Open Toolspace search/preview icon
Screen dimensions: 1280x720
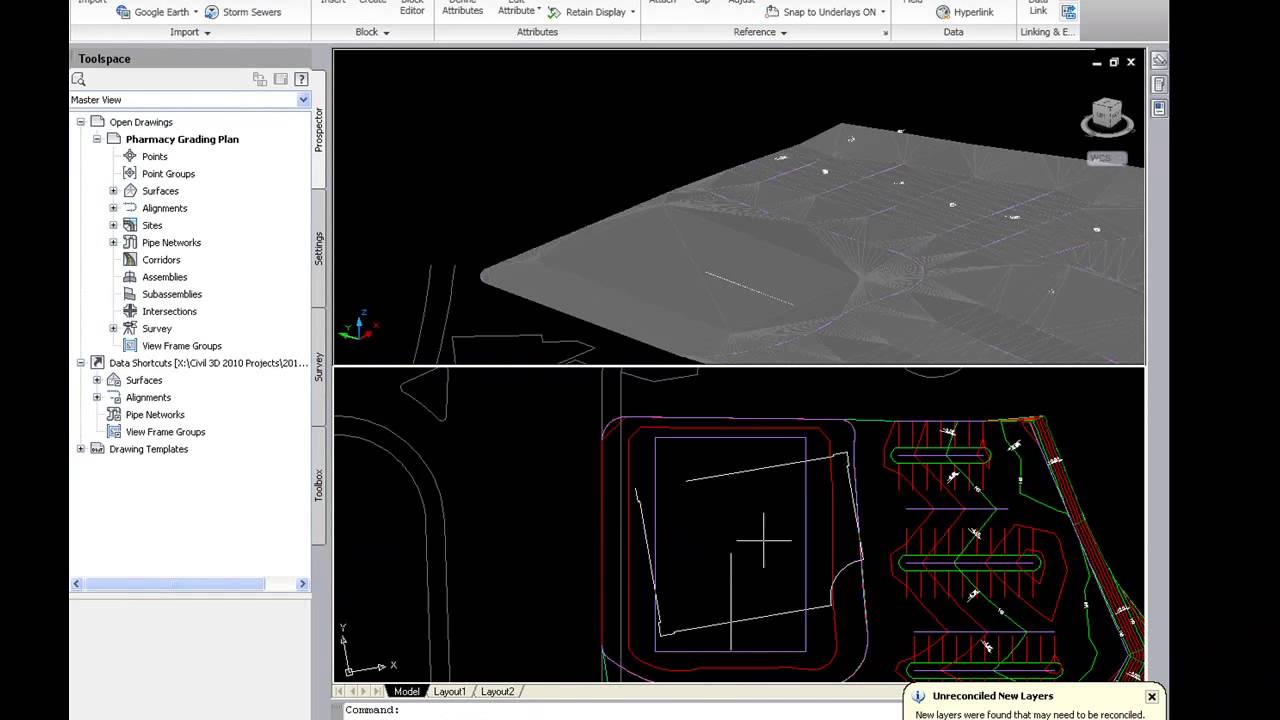coord(79,79)
